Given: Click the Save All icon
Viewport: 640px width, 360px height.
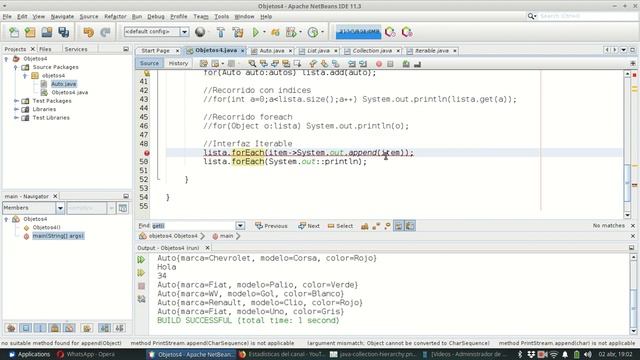Looking at the screenshot, I should click(63, 32).
